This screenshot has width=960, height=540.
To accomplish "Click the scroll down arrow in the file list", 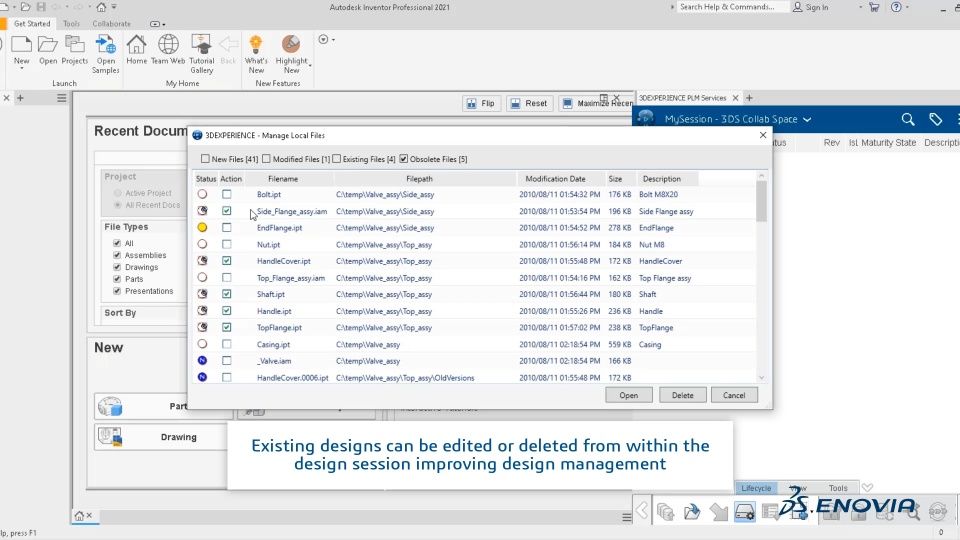I will pyautogui.click(x=762, y=378).
